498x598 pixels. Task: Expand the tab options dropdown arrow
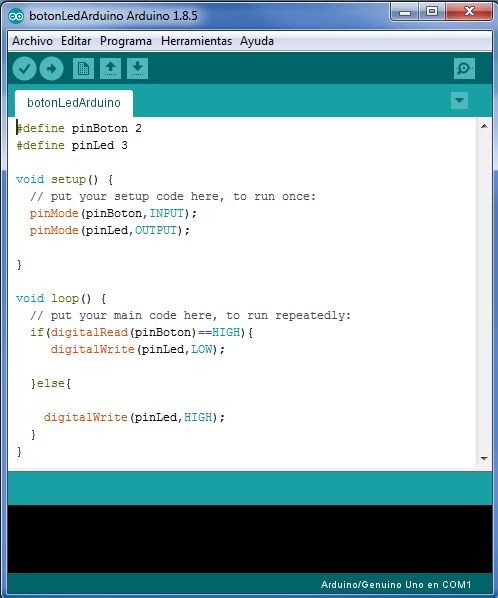click(459, 101)
